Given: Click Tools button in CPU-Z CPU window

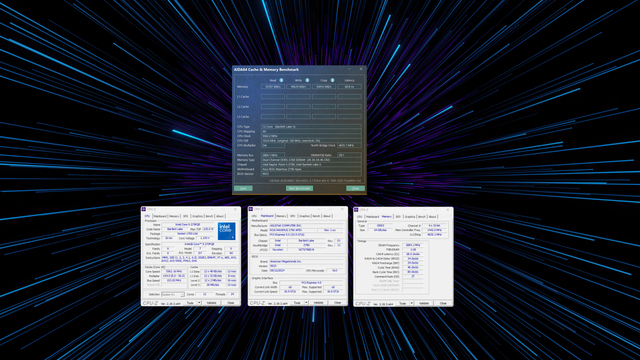Looking at the screenshot, I should click(x=190, y=303).
